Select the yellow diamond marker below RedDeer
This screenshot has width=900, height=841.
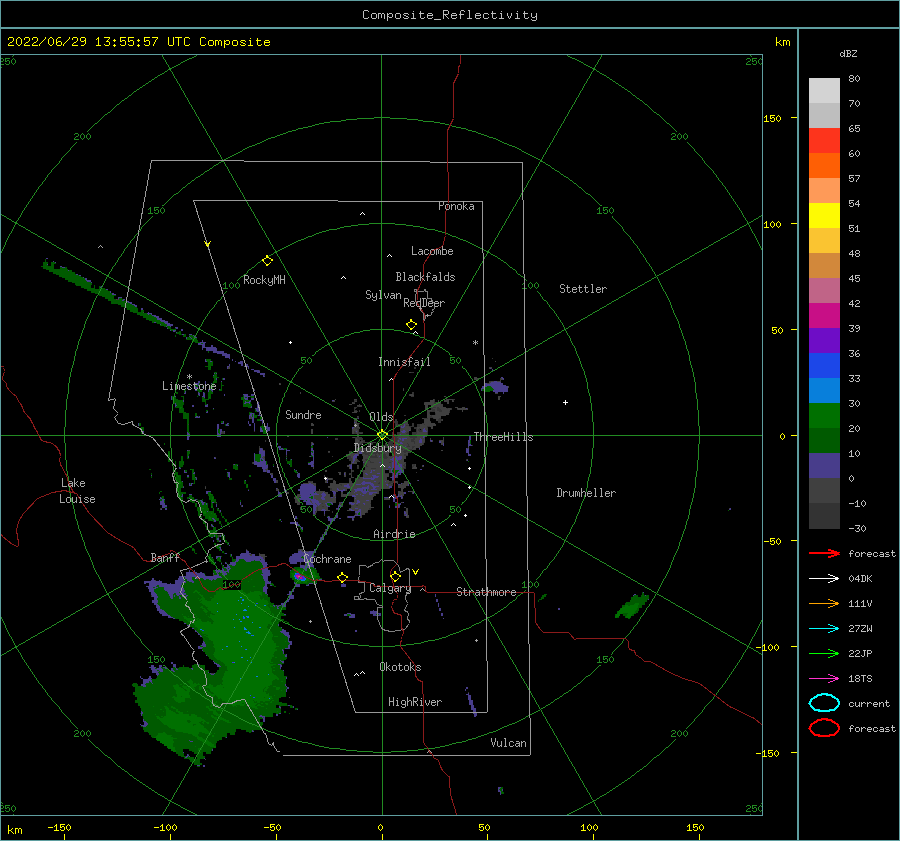coord(411,325)
